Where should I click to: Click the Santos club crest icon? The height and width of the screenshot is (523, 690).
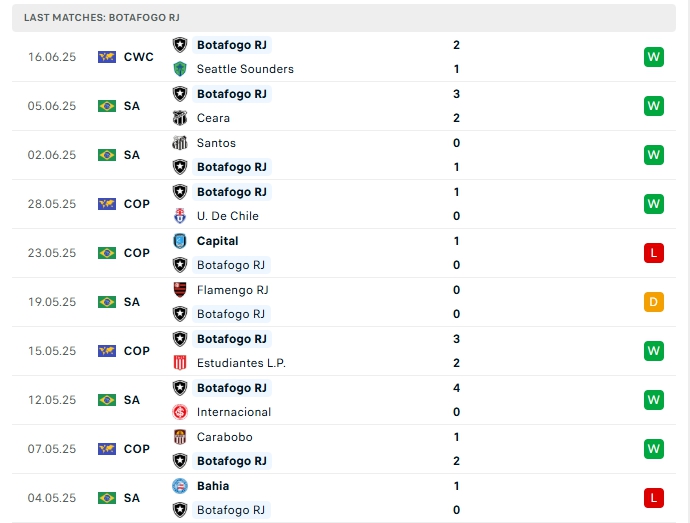pos(180,143)
